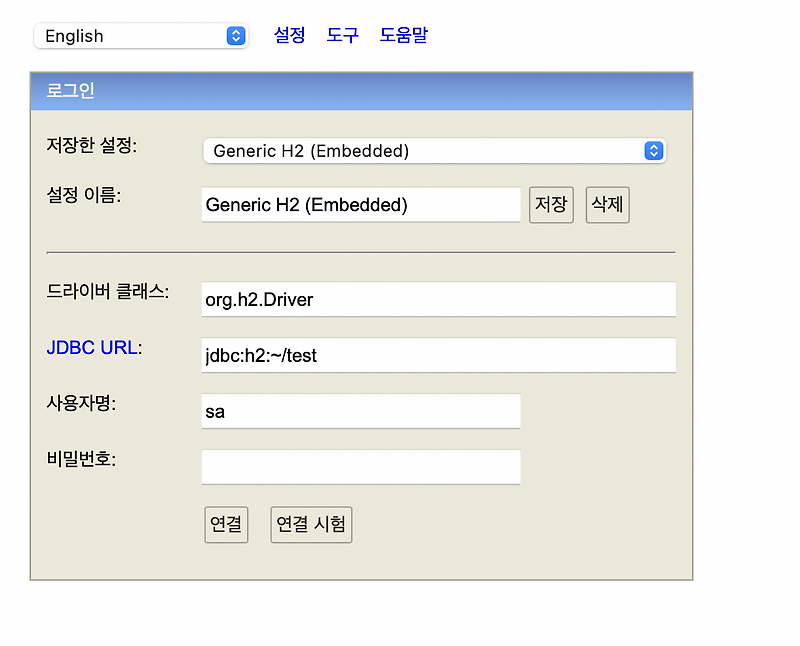Click the setting name input field
The width and height of the screenshot is (800, 646).
(x=360, y=204)
